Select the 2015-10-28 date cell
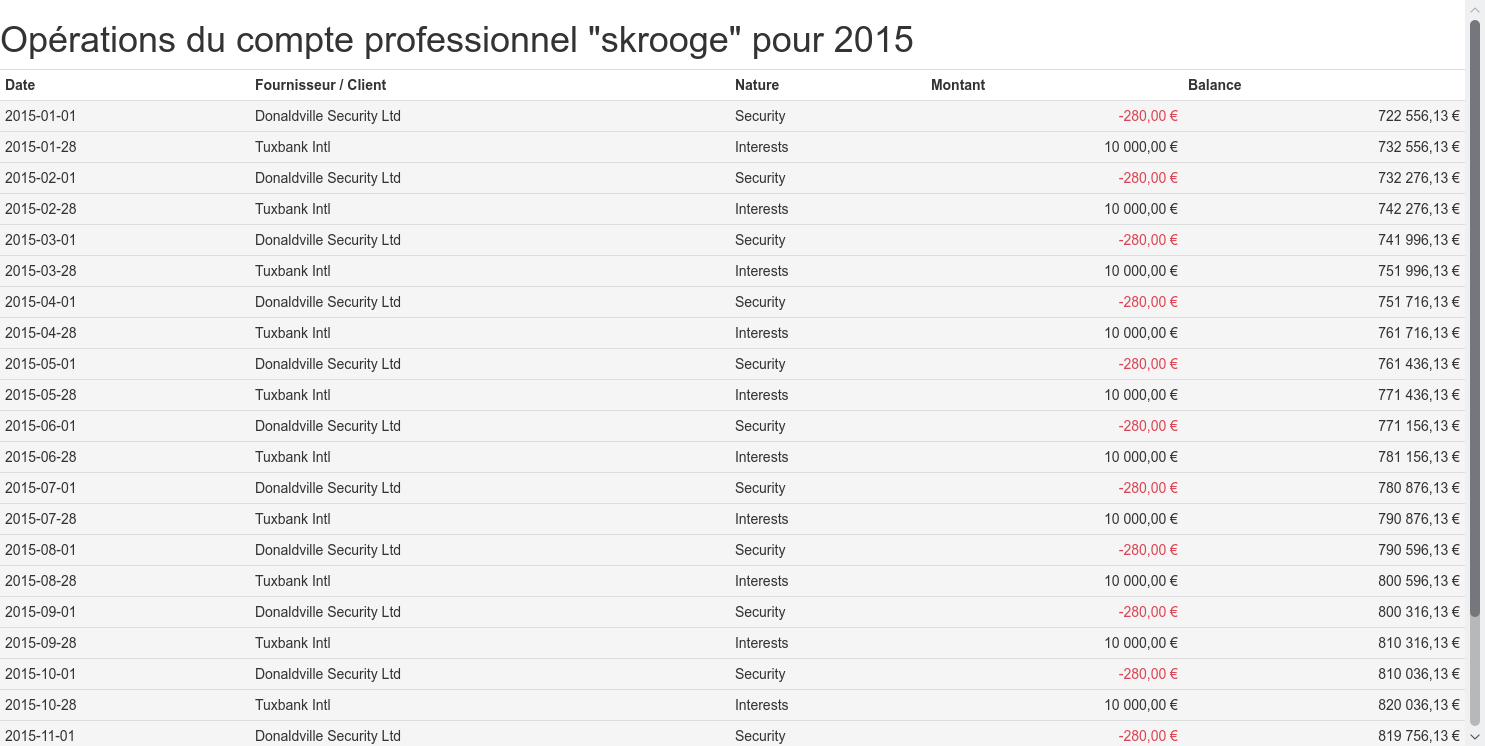The height and width of the screenshot is (746, 1485). [x=40, y=705]
